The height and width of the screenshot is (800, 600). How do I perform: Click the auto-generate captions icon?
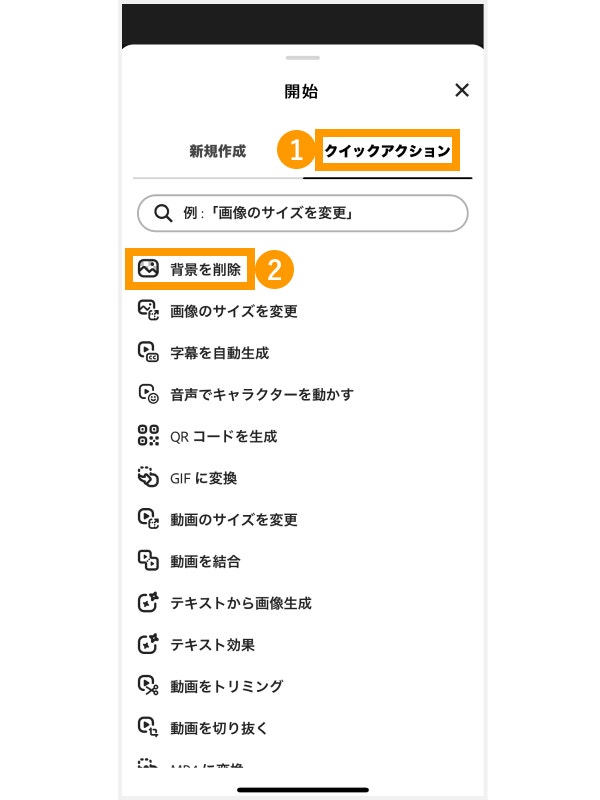pyautogui.click(x=148, y=353)
